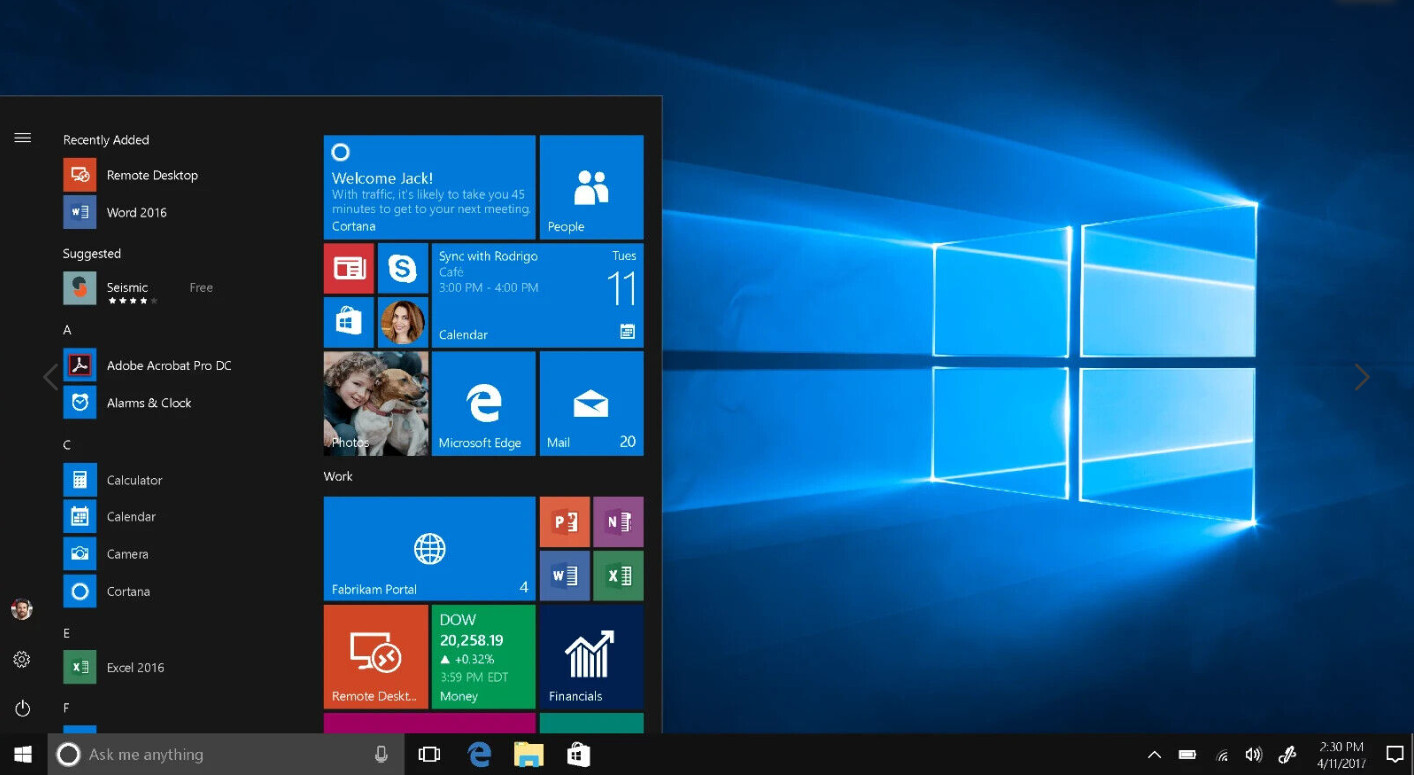
Task: Open the Store tile in Start
Action: (x=349, y=322)
